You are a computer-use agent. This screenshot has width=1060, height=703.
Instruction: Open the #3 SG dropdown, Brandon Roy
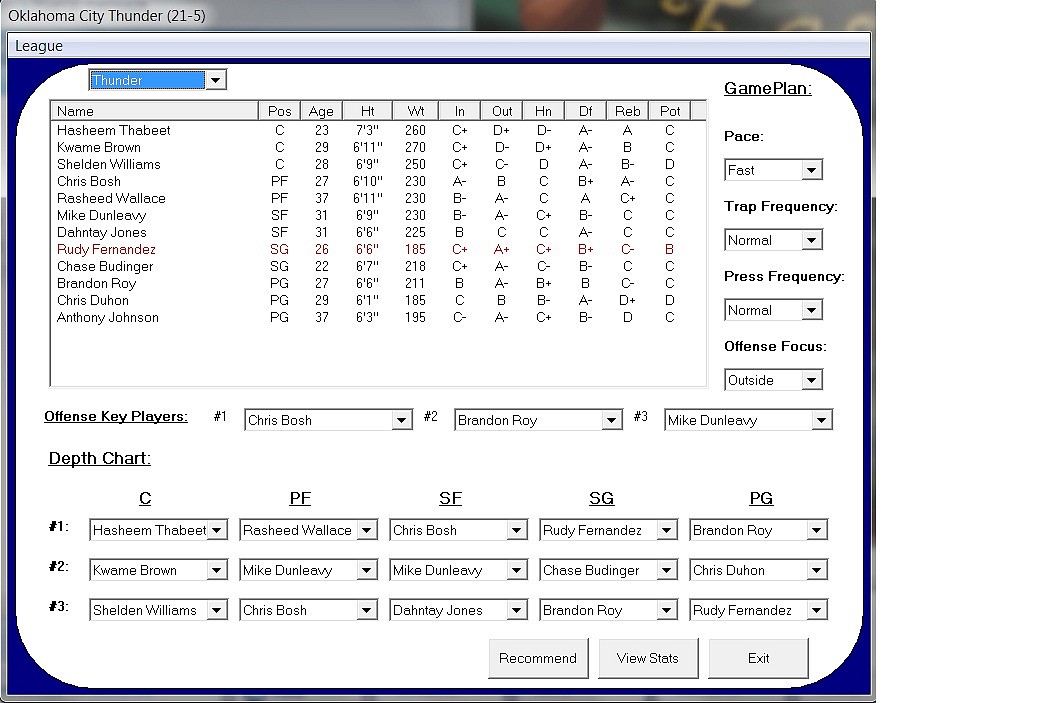[608, 610]
